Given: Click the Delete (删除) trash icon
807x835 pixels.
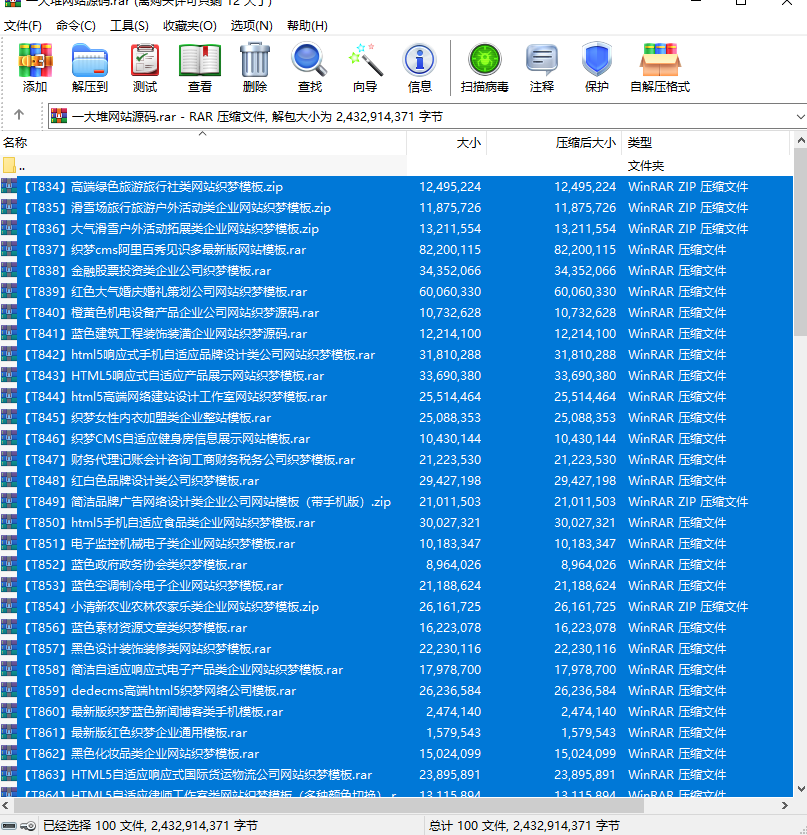Looking at the screenshot, I should coord(255,68).
